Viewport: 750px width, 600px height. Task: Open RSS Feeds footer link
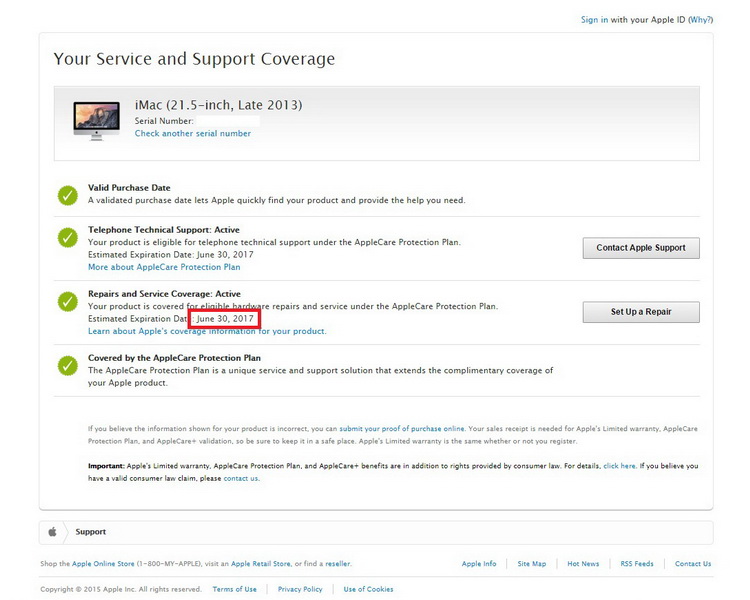(637, 564)
